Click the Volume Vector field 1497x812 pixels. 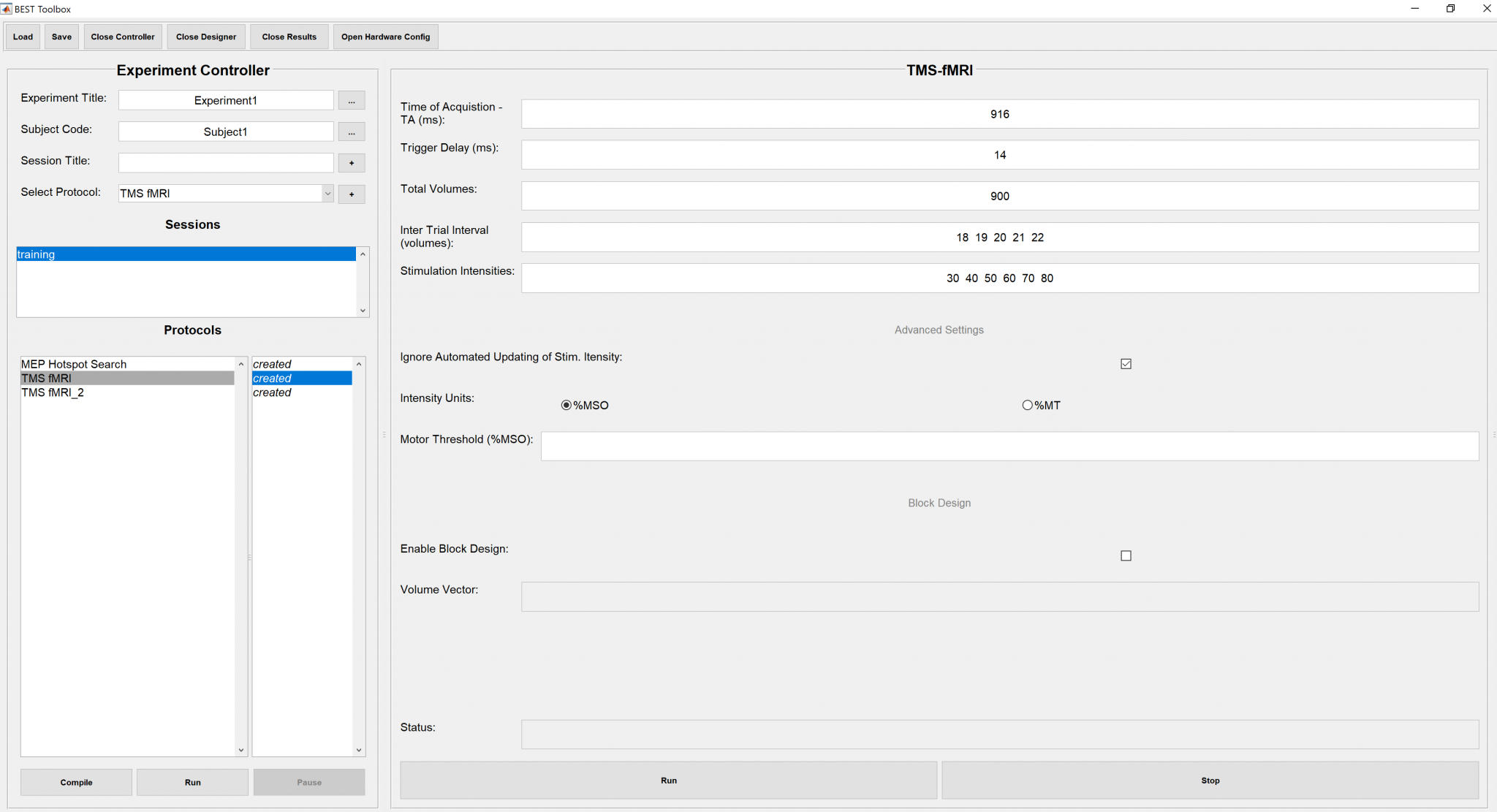(1000, 596)
